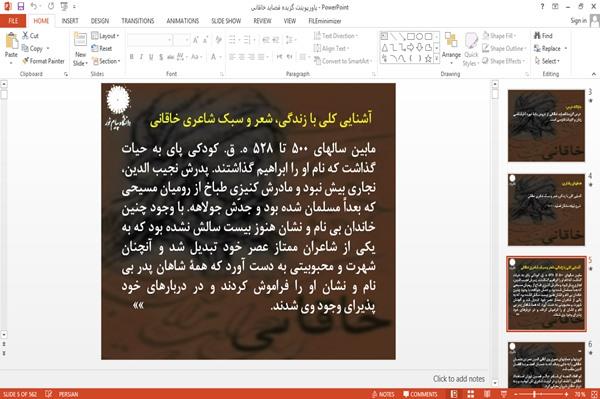Collapse the ribbon with the caret
This screenshot has width=600, height=399.
(x=593, y=74)
